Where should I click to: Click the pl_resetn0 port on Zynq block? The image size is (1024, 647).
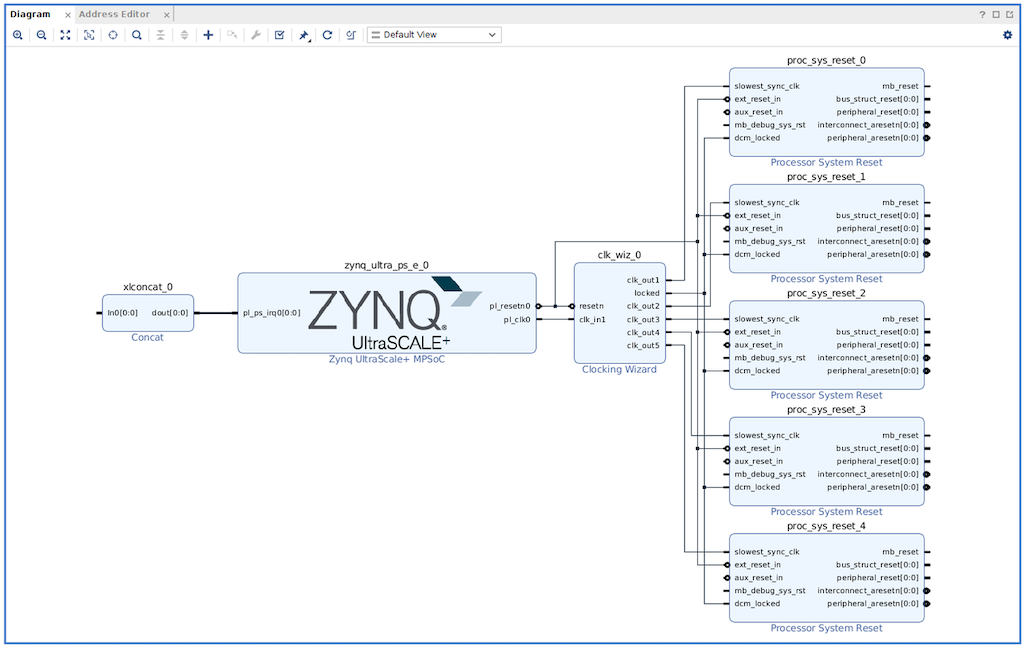tap(510, 306)
